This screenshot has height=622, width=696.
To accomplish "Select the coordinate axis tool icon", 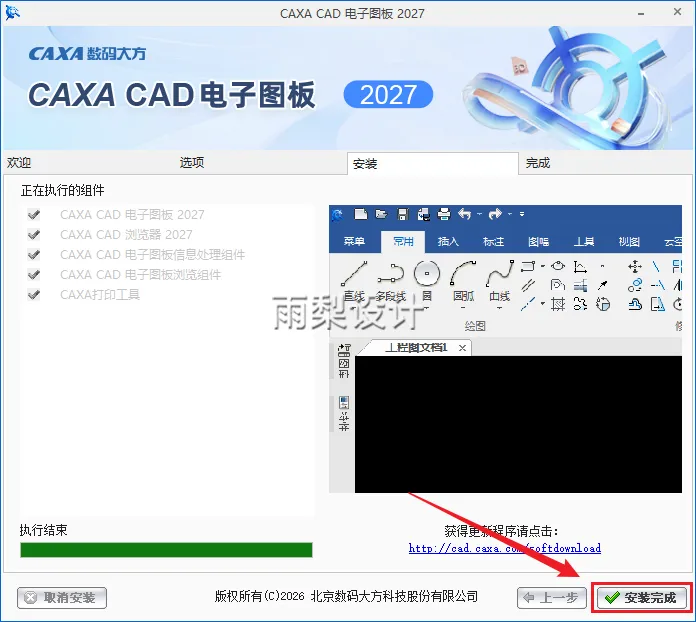I will click(x=580, y=266).
